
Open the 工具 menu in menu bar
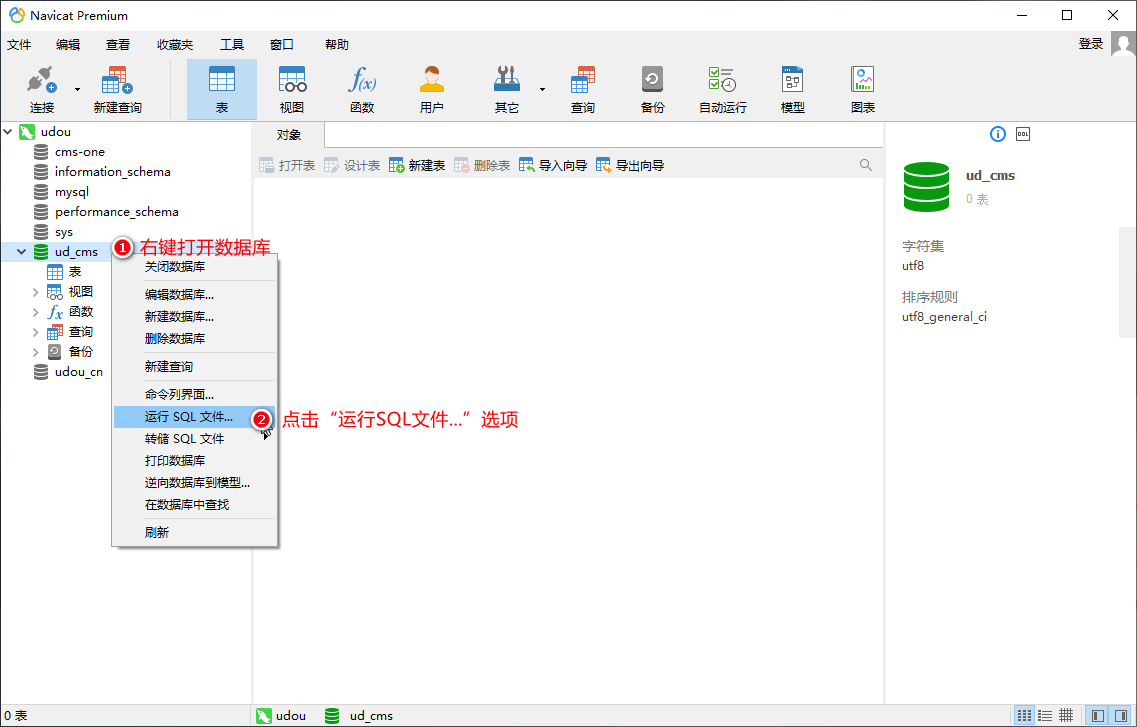pyautogui.click(x=232, y=45)
